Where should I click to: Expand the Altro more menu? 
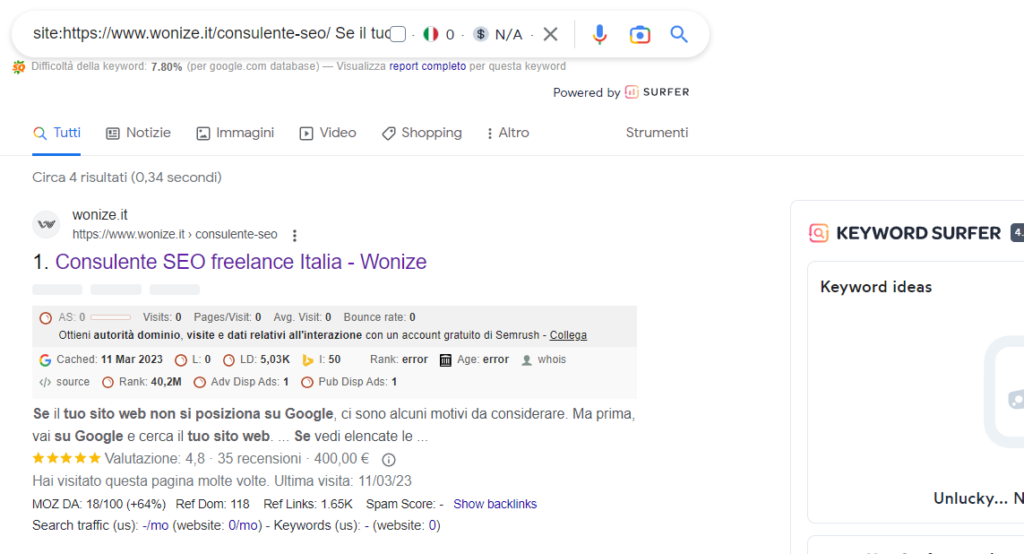click(508, 133)
